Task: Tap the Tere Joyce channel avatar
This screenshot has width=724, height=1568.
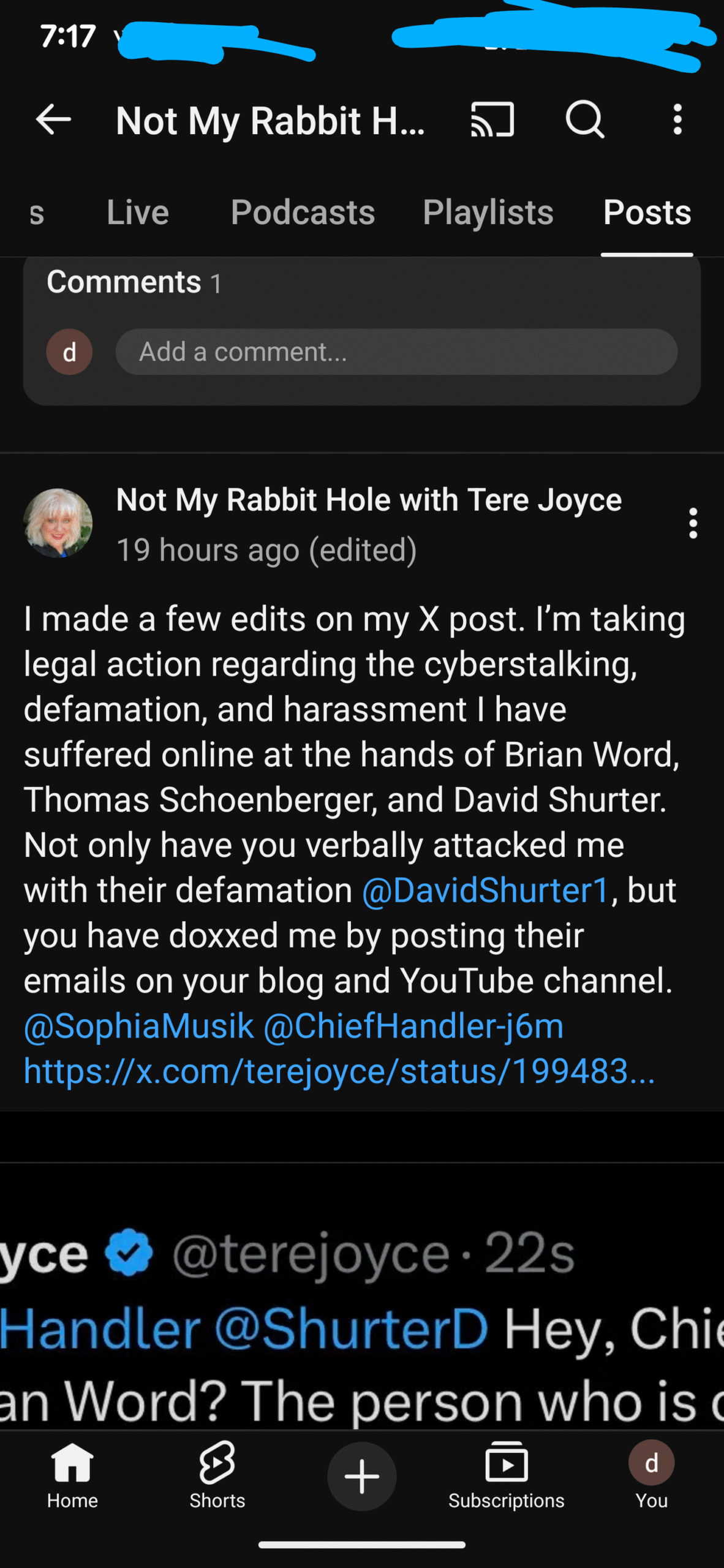Action: tap(58, 523)
